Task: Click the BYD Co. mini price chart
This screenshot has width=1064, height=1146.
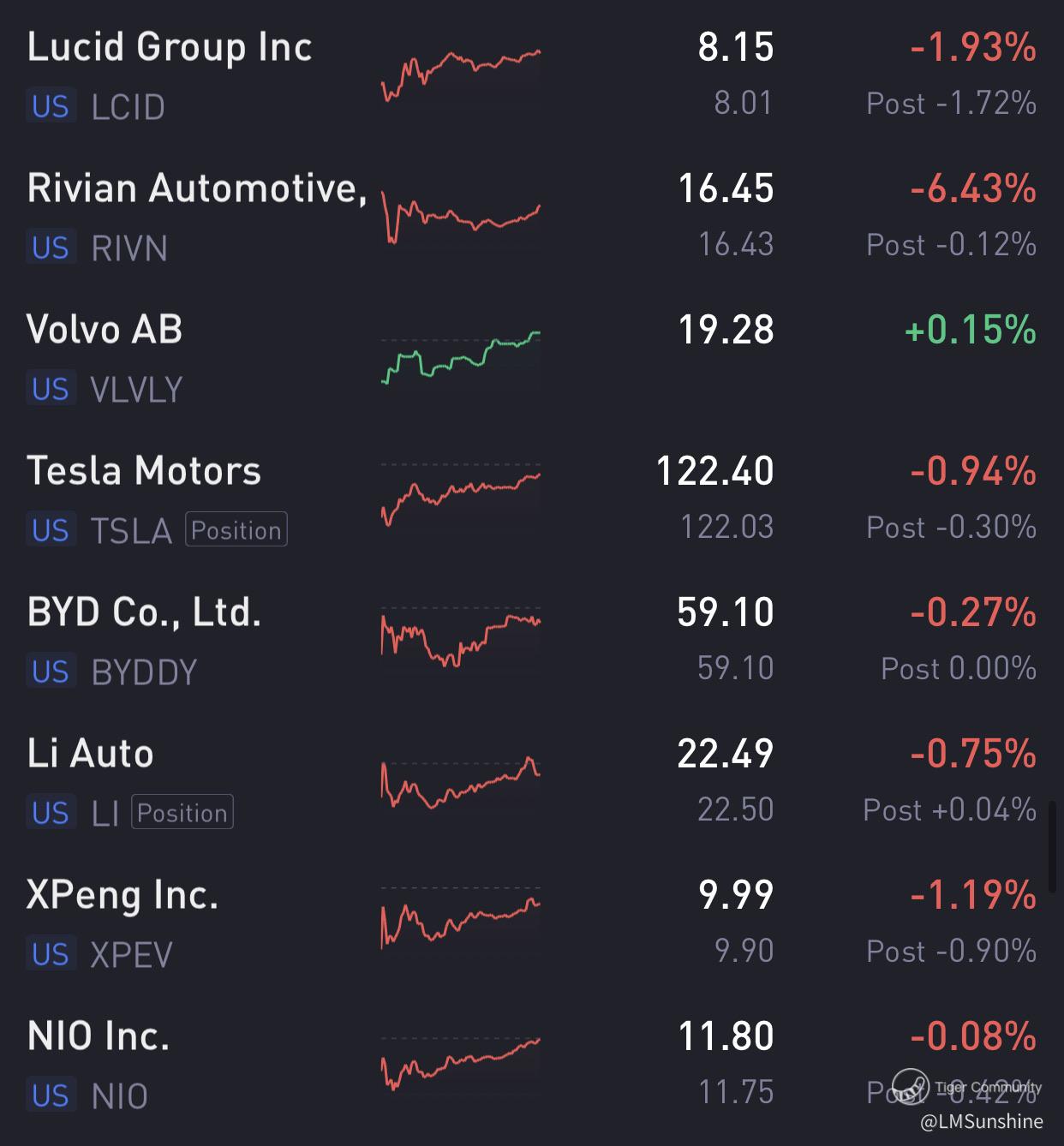Action: [x=461, y=638]
